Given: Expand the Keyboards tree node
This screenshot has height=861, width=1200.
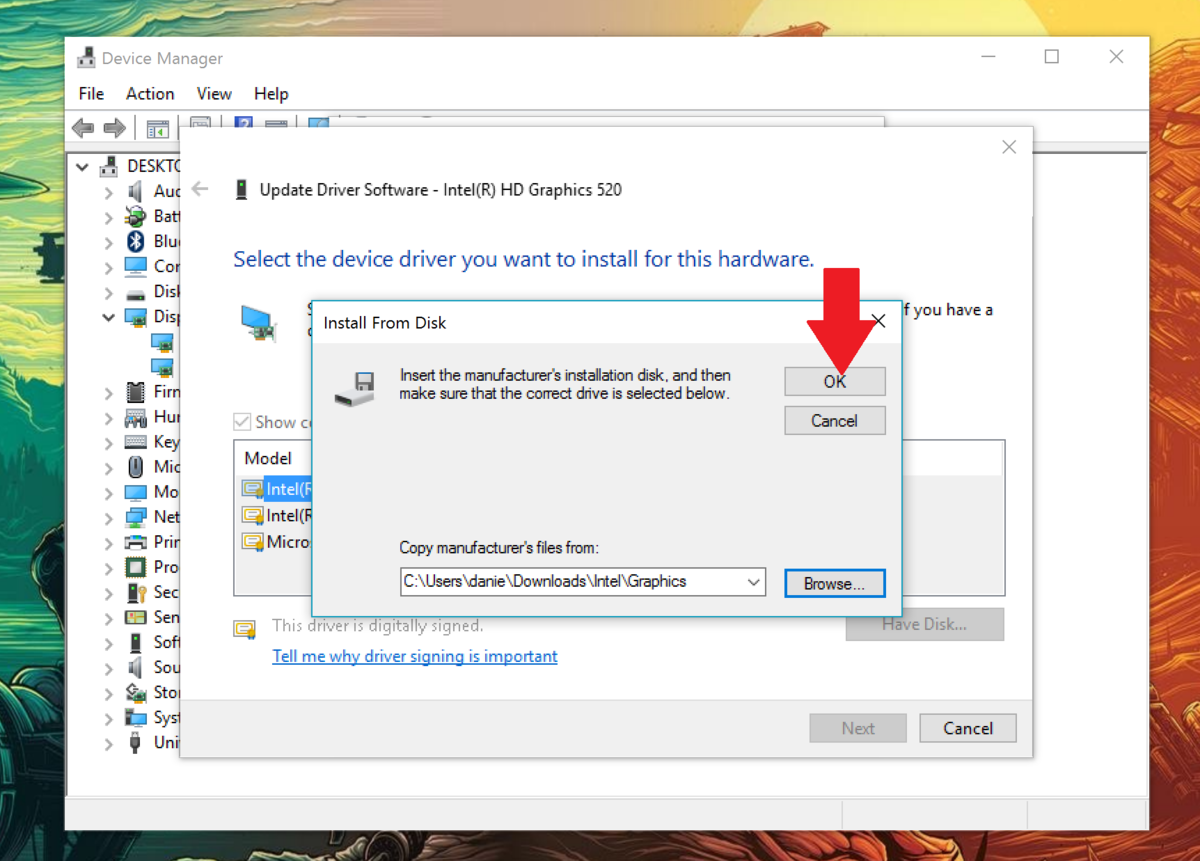Looking at the screenshot, I should (109, 442).
